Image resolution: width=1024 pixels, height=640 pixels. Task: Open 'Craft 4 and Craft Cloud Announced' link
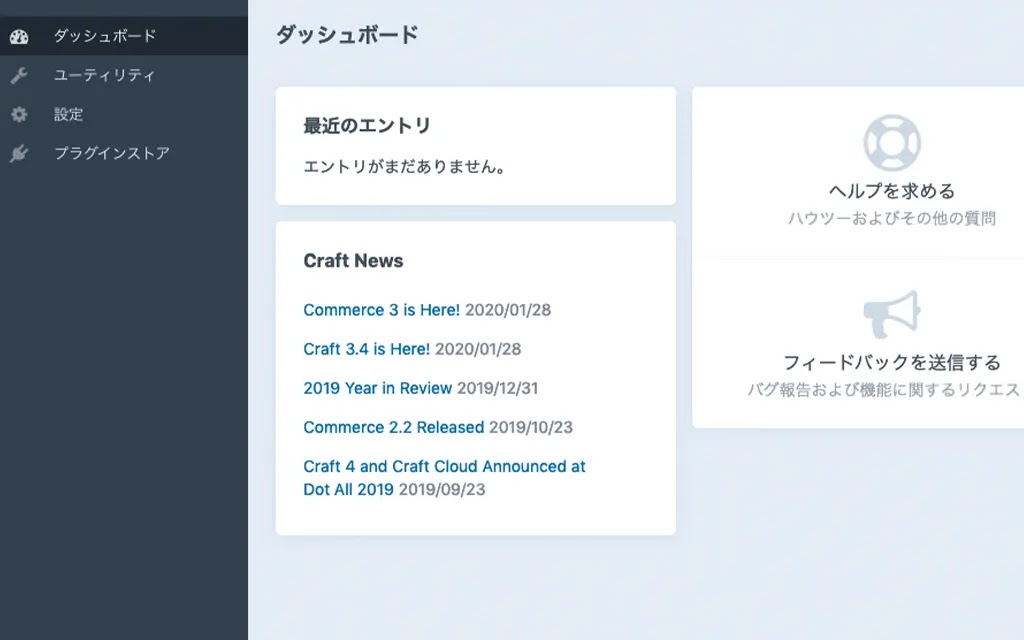click(x=444, y=477)
